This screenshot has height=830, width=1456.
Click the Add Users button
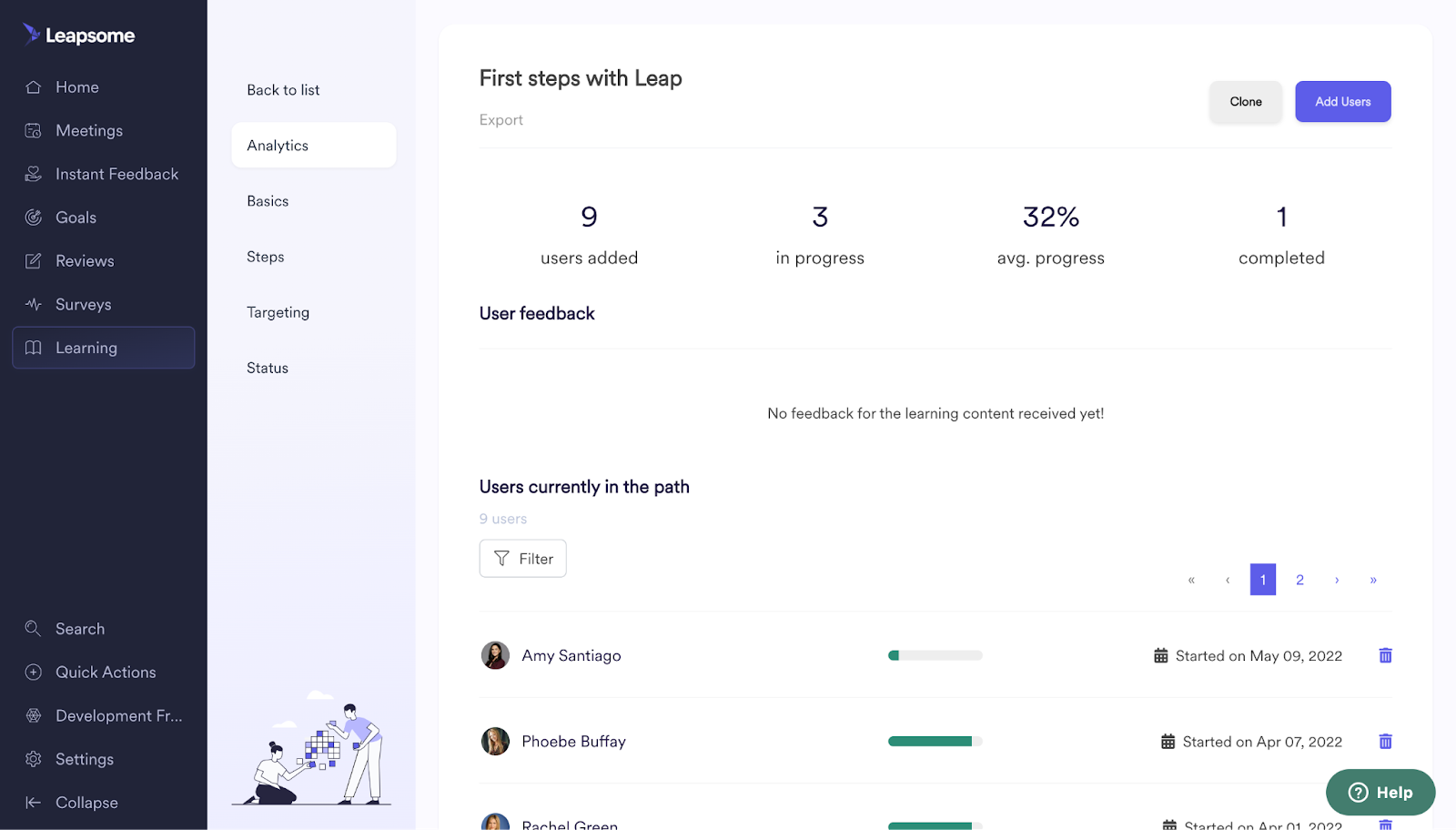click(x=1342, y=101)
